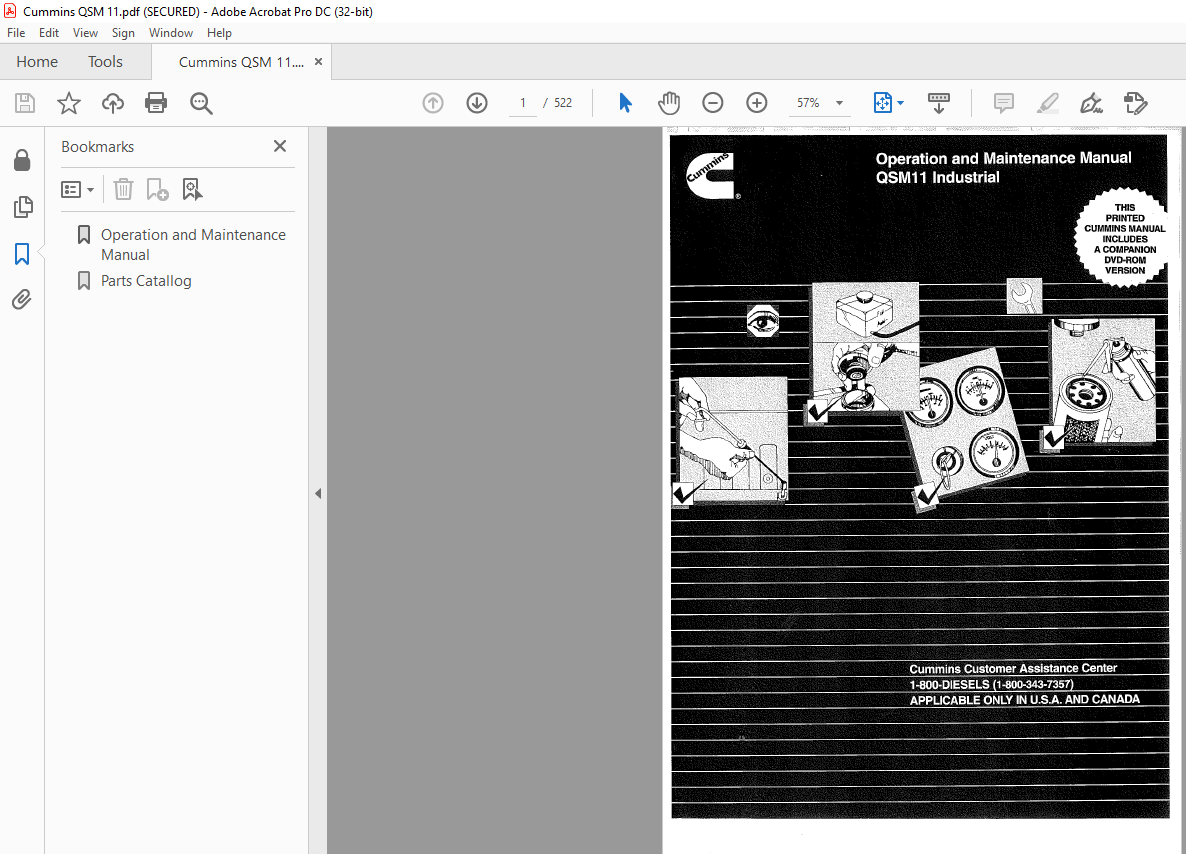1186x854 pixels.
Task: Close the Bookmarks panel
Action: coord(280,146)
